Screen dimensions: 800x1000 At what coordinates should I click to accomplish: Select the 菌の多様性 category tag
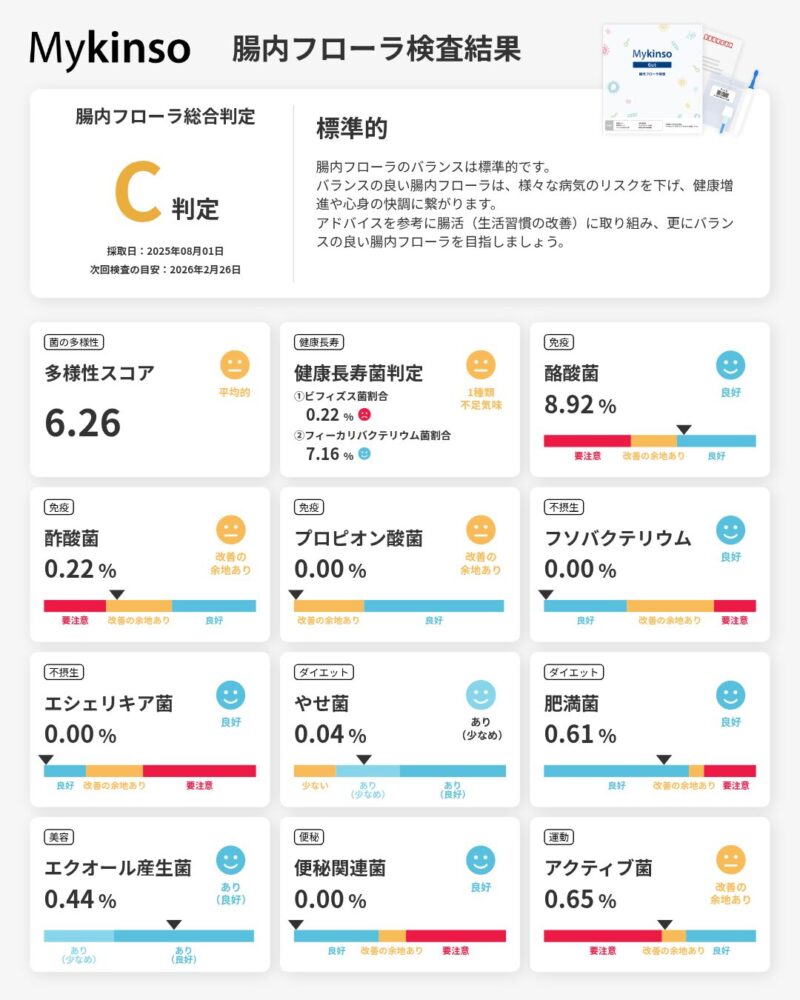point(75,342)
